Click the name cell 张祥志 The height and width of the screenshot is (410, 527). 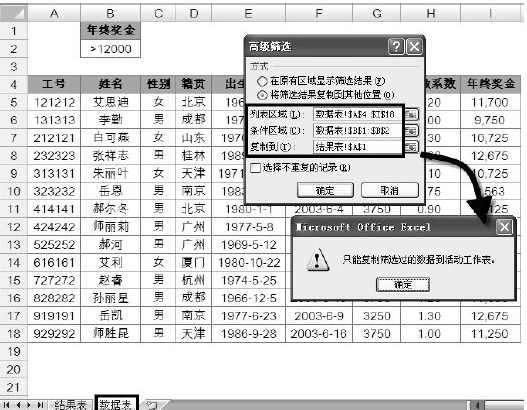point(110,156)
